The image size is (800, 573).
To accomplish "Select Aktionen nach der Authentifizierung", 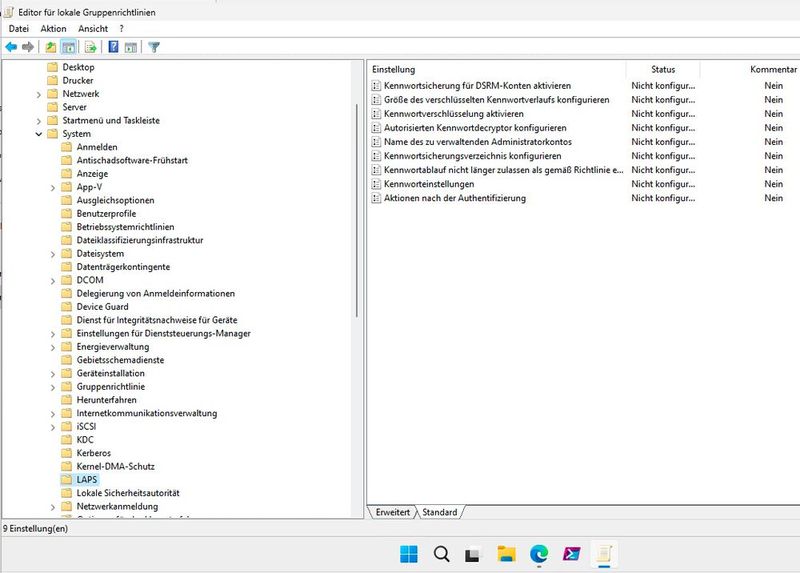I will [x=455, y=198].
